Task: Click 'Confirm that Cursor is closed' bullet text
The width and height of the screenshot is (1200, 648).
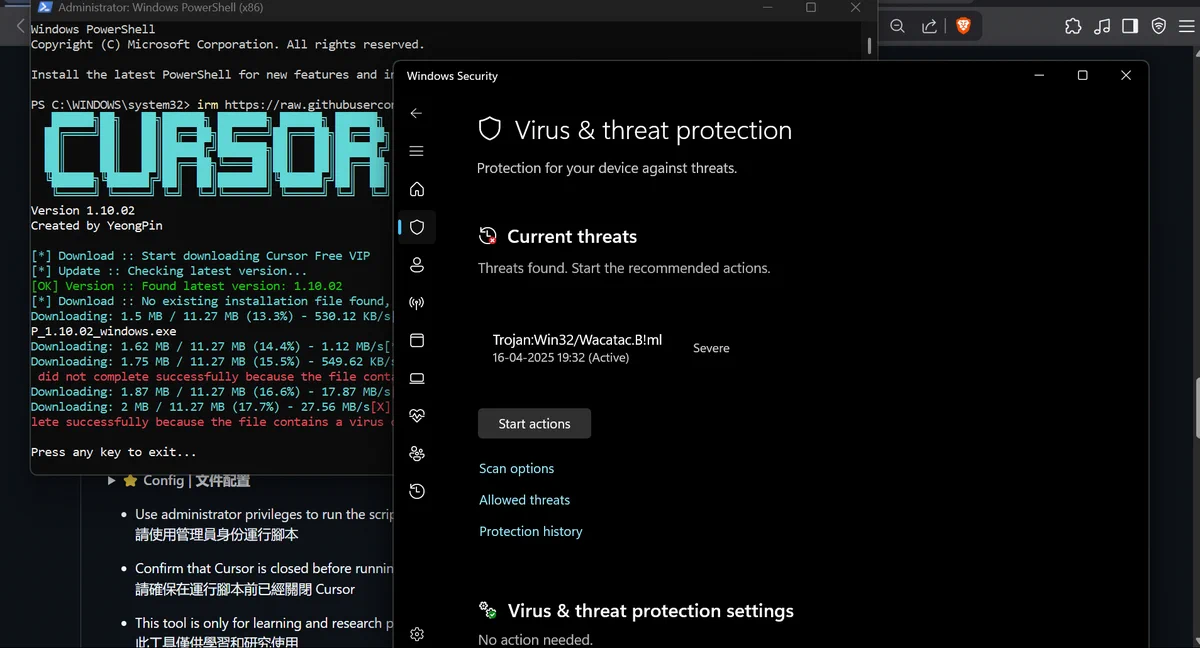Action: [265, 568]
